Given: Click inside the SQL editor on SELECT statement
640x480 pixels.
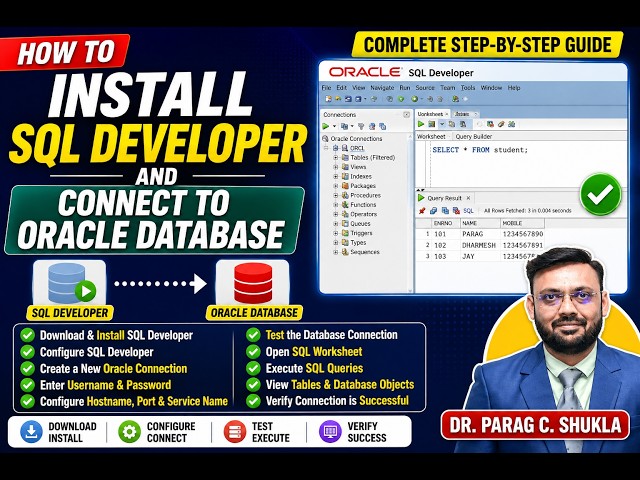Looking at the screenshot, I should [x=480, y=150].
